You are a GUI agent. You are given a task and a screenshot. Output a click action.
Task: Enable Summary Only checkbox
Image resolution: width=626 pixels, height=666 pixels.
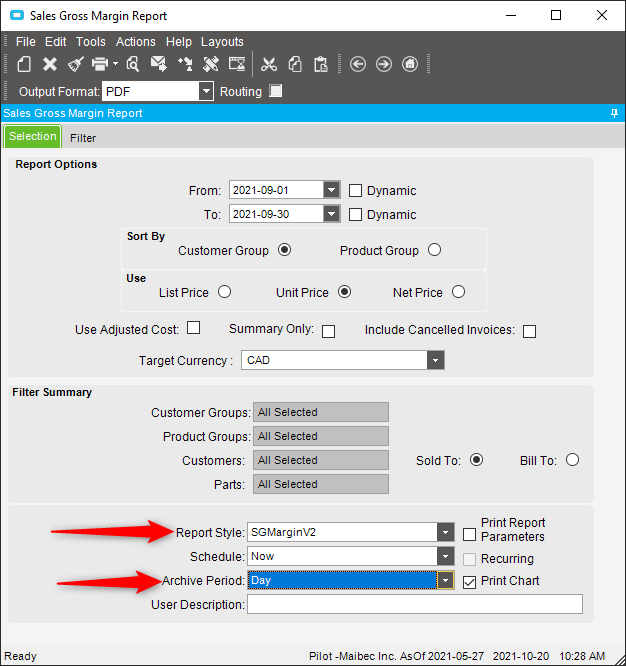click(x=329, y=331)
